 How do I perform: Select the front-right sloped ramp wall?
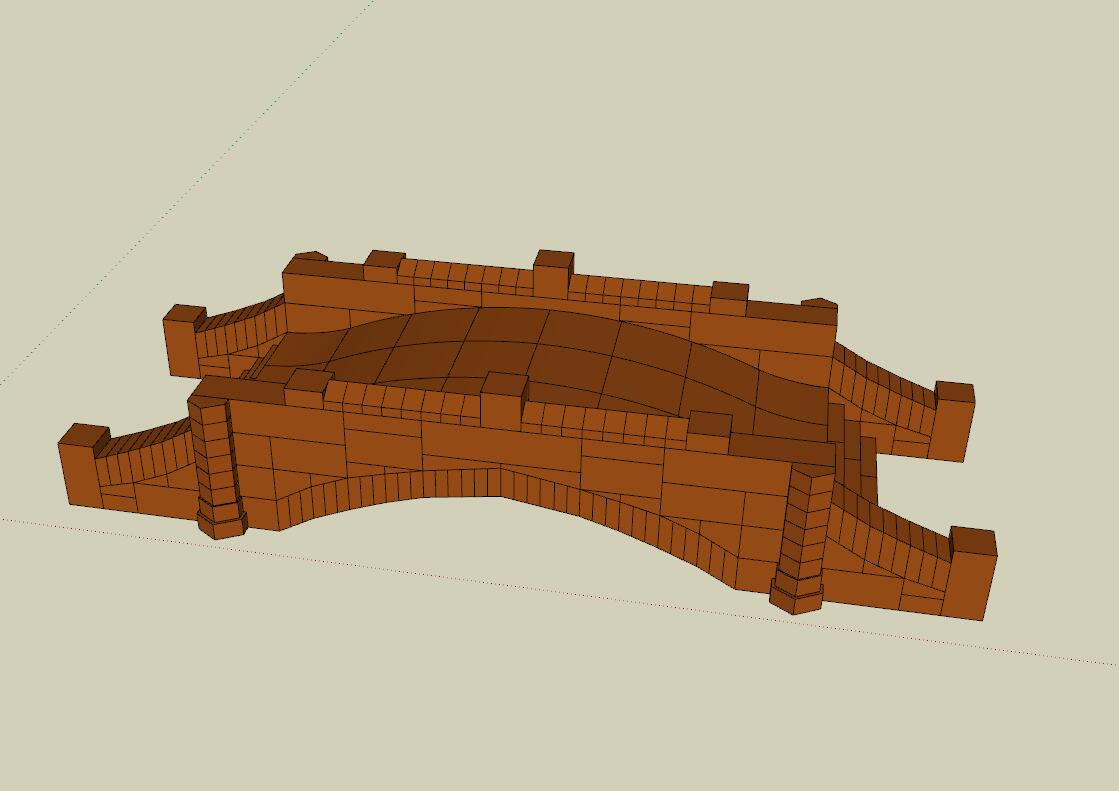click(890, 560)
